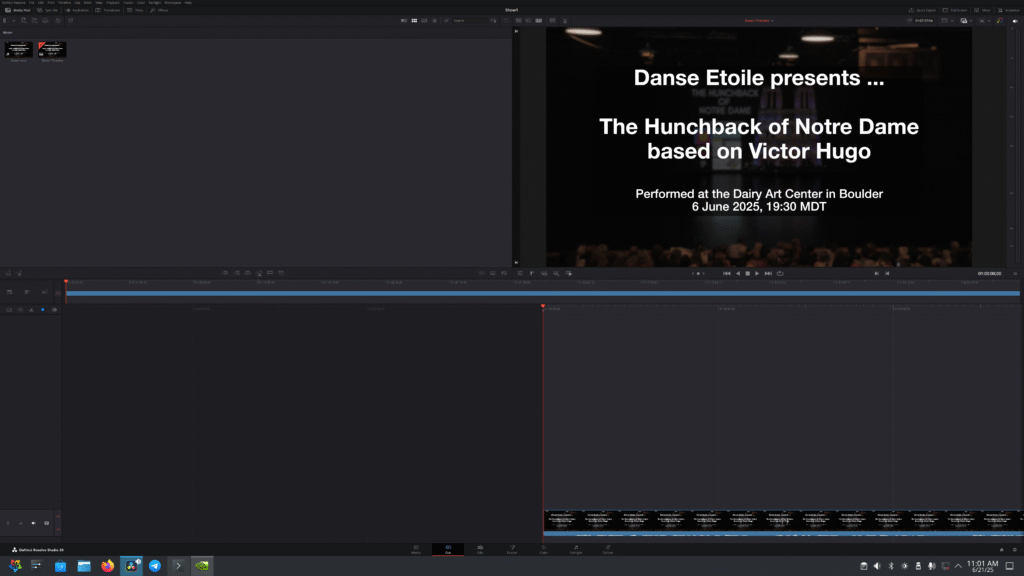
Task: Click the Smart Insert edit icon
Action: coord(225,273)
